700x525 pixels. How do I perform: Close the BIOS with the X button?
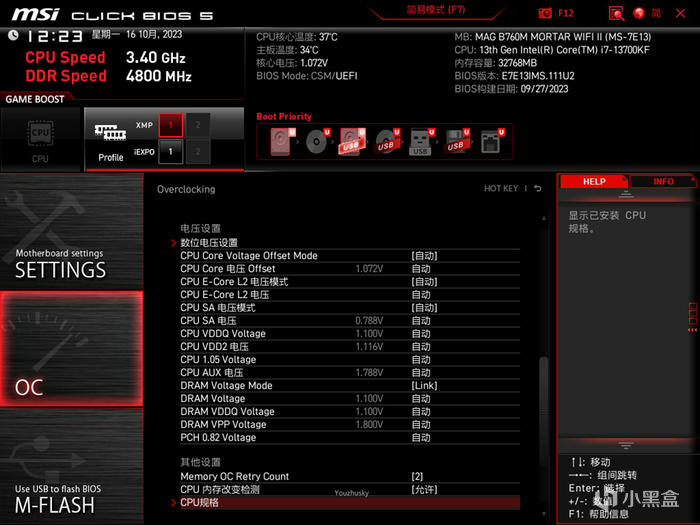coord(680,13)
